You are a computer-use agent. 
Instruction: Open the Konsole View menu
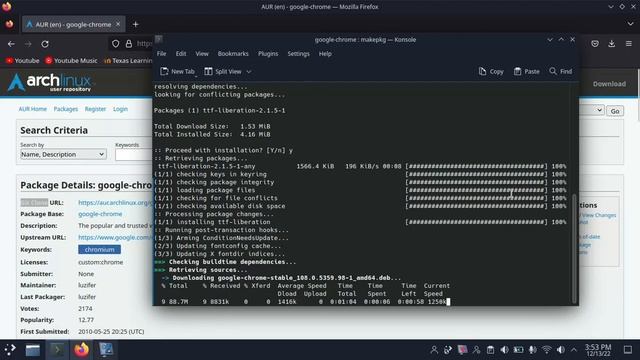(202, 54)
